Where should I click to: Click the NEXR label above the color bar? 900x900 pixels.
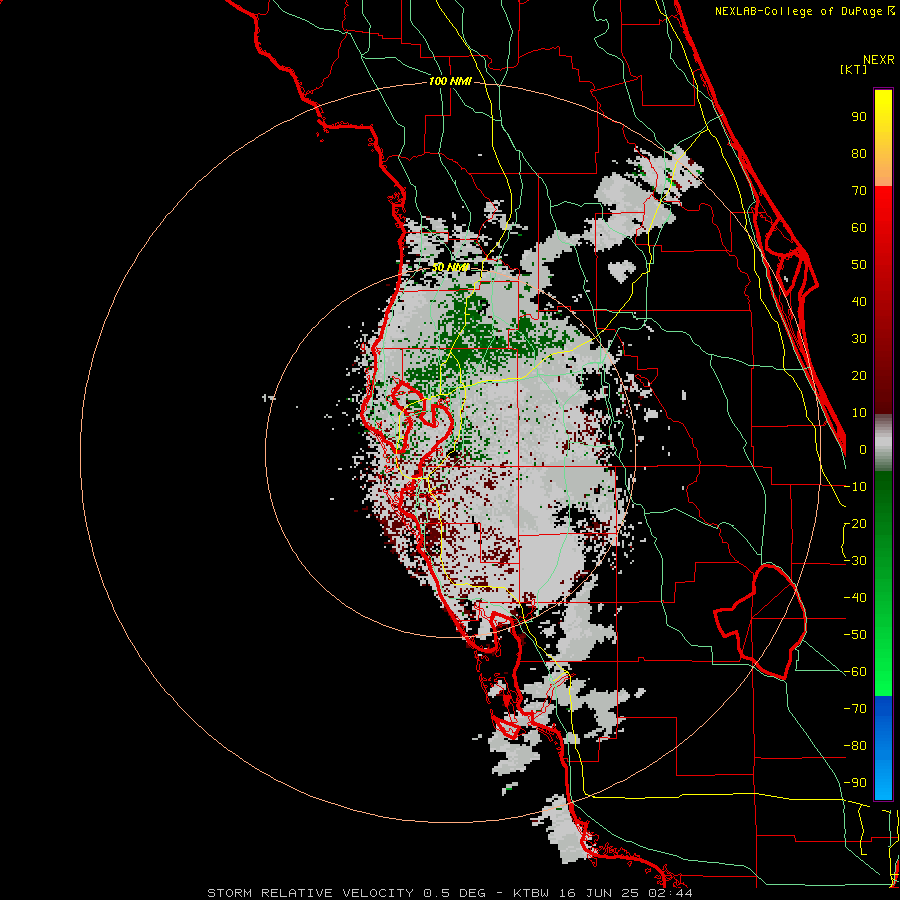pyautogui.click(x=879, y=59)
